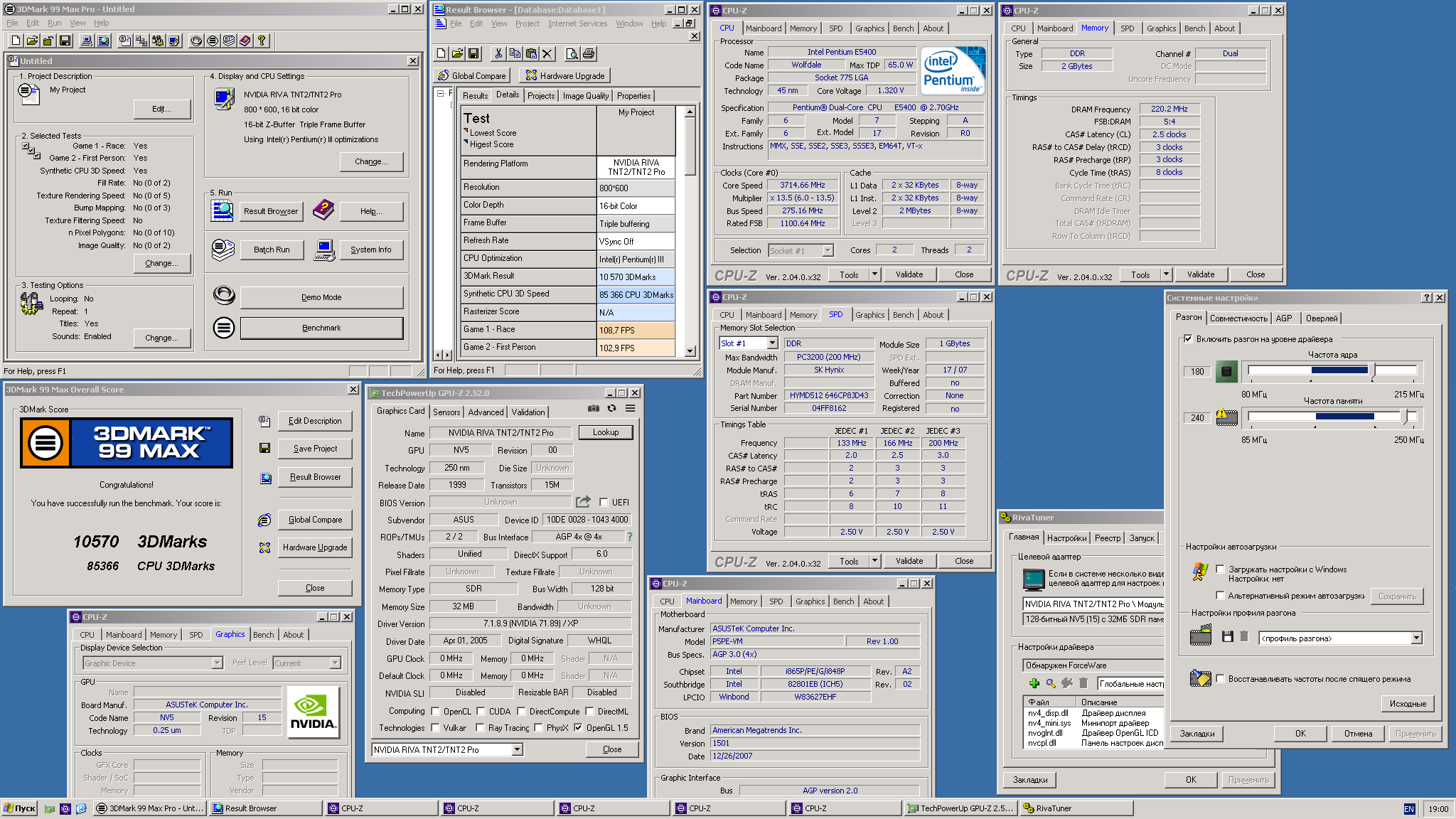The height and width of the screenshot is (819, 1456).
Task: Click green plus add icon in RivaTuner
Action: (1034, 683)
